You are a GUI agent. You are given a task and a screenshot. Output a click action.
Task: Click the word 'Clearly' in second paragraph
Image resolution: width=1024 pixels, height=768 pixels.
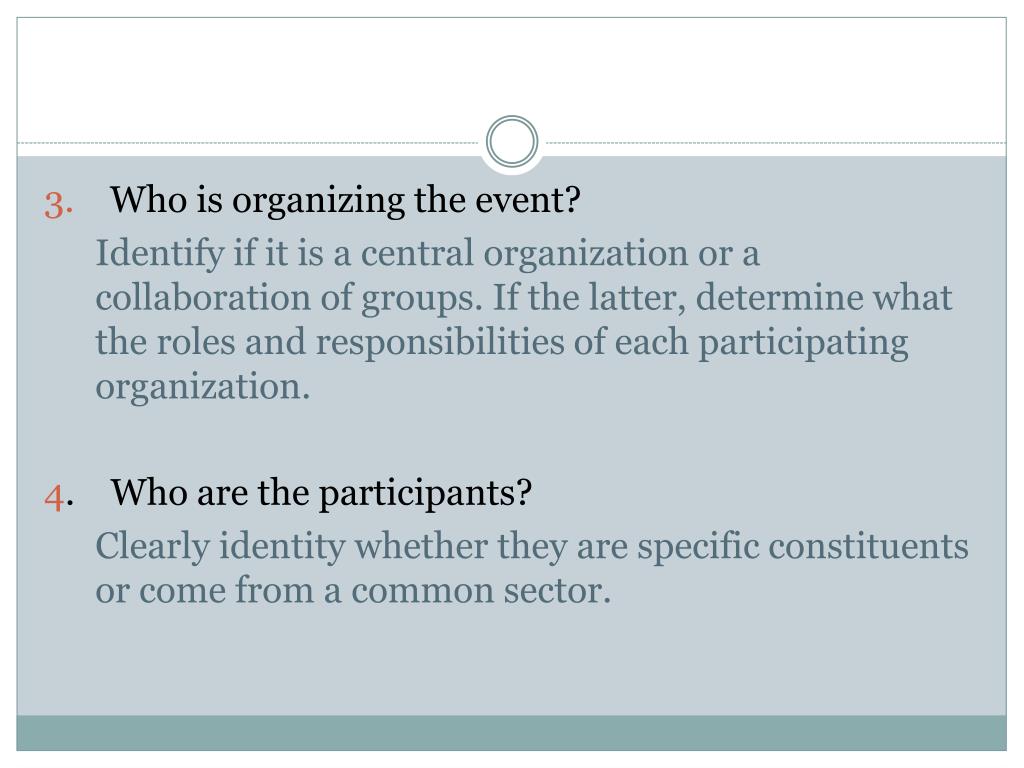click(152, 547)
